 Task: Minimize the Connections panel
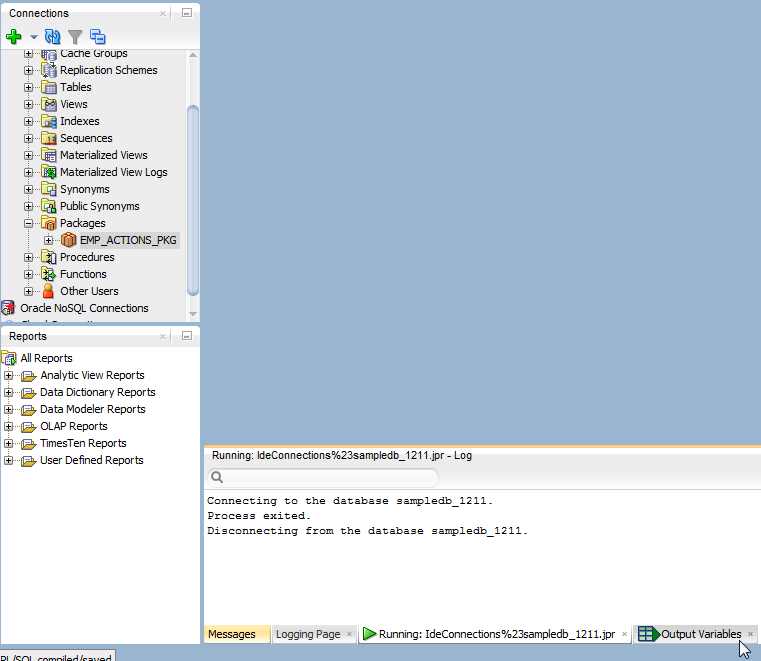click(x=187, y=13)
